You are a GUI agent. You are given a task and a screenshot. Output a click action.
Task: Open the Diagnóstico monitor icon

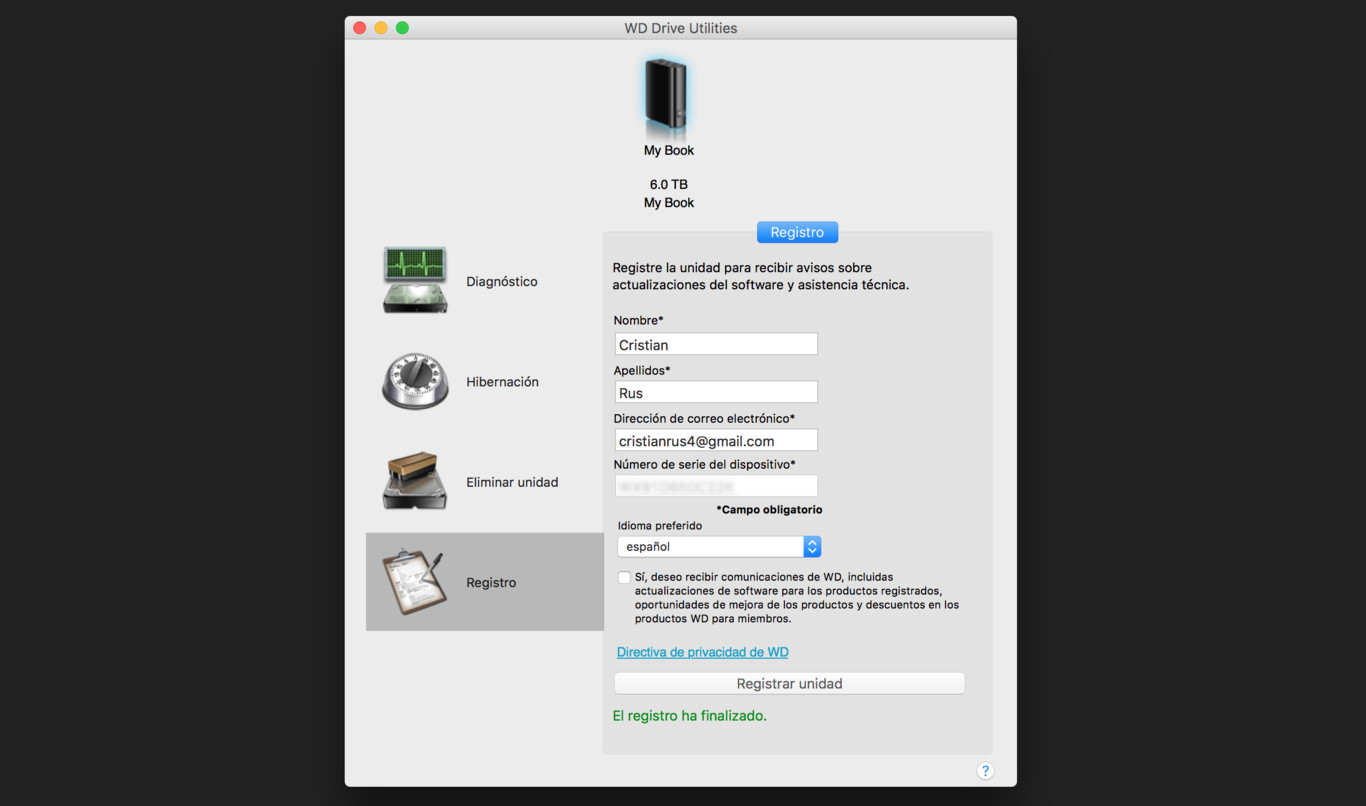[414, 281]
